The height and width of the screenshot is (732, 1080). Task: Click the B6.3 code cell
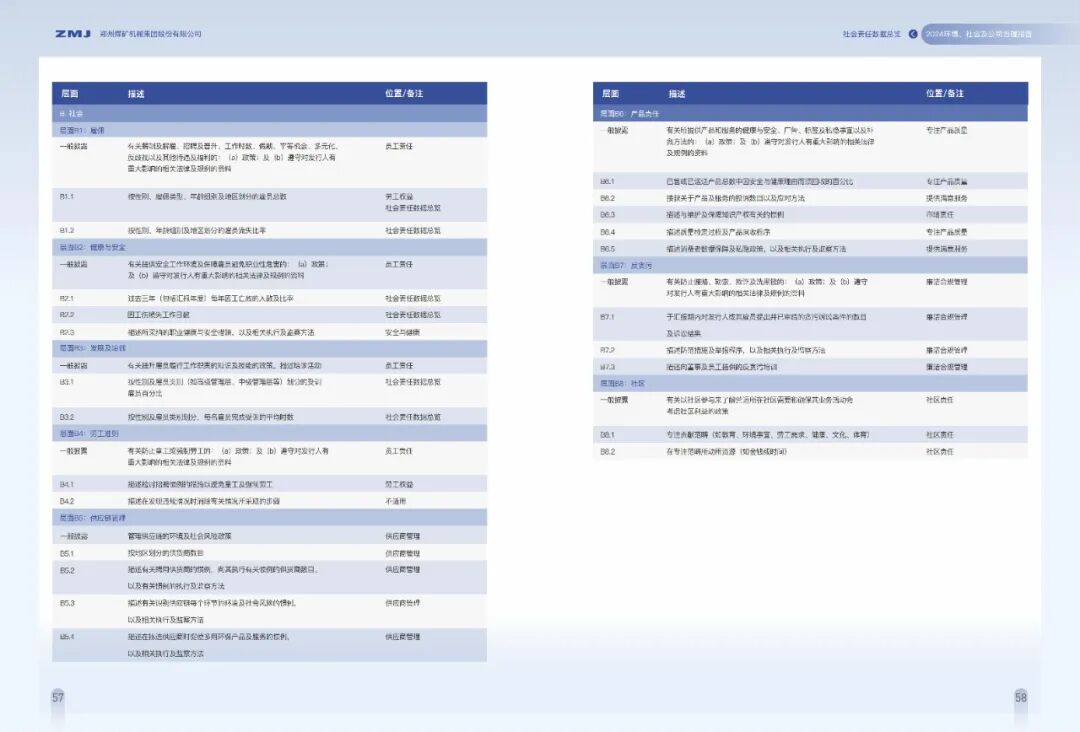pos(608,215)
